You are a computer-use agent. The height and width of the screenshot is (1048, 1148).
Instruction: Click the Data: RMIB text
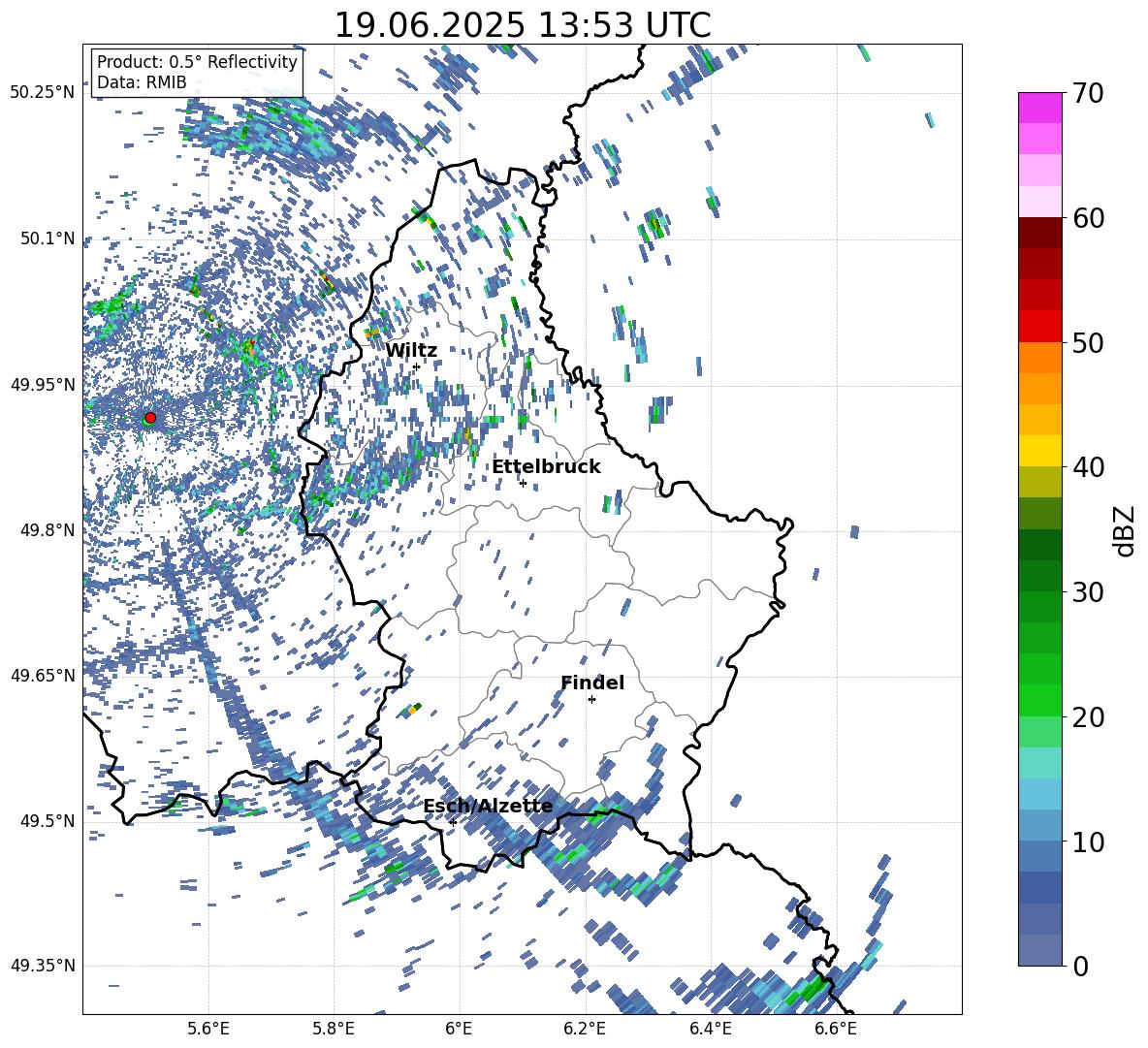tap(142, 82)
